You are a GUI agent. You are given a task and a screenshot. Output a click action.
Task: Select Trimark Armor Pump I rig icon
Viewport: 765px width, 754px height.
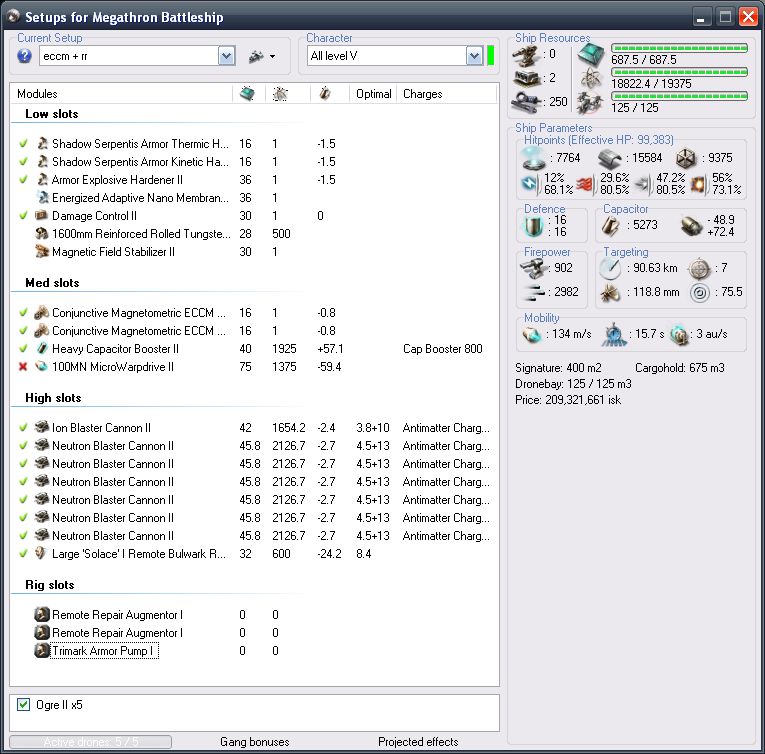[42, 651]
